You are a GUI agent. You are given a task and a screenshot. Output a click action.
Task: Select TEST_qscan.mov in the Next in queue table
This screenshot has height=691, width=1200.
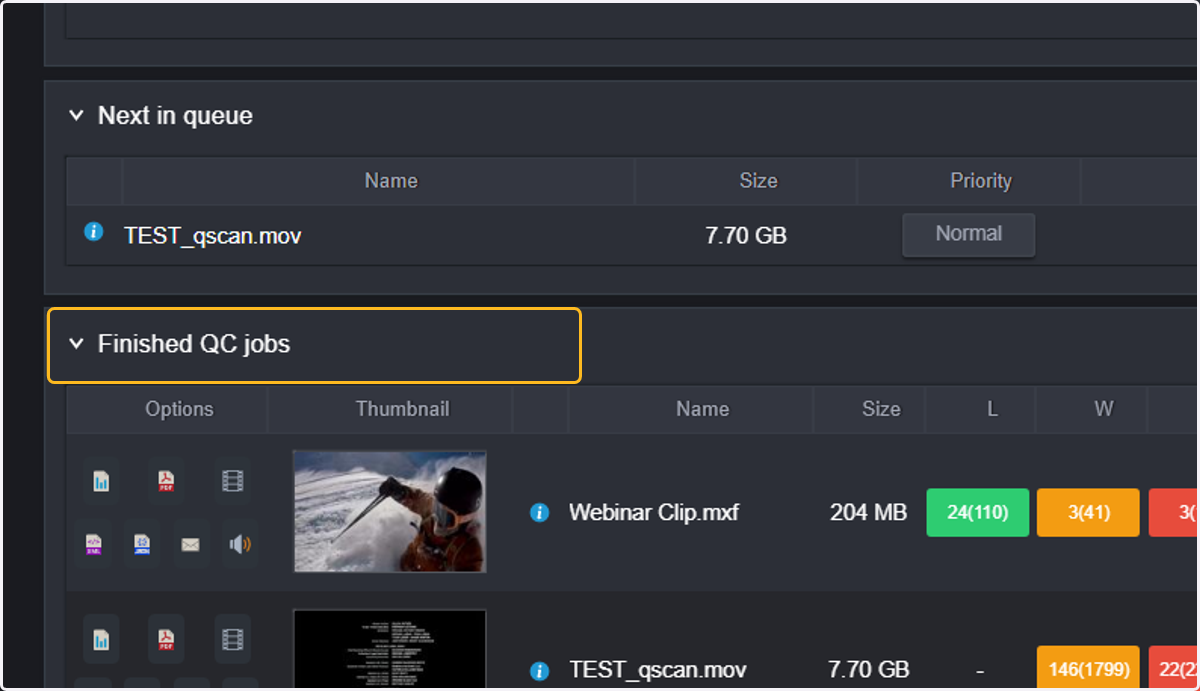tap(212, 236)
